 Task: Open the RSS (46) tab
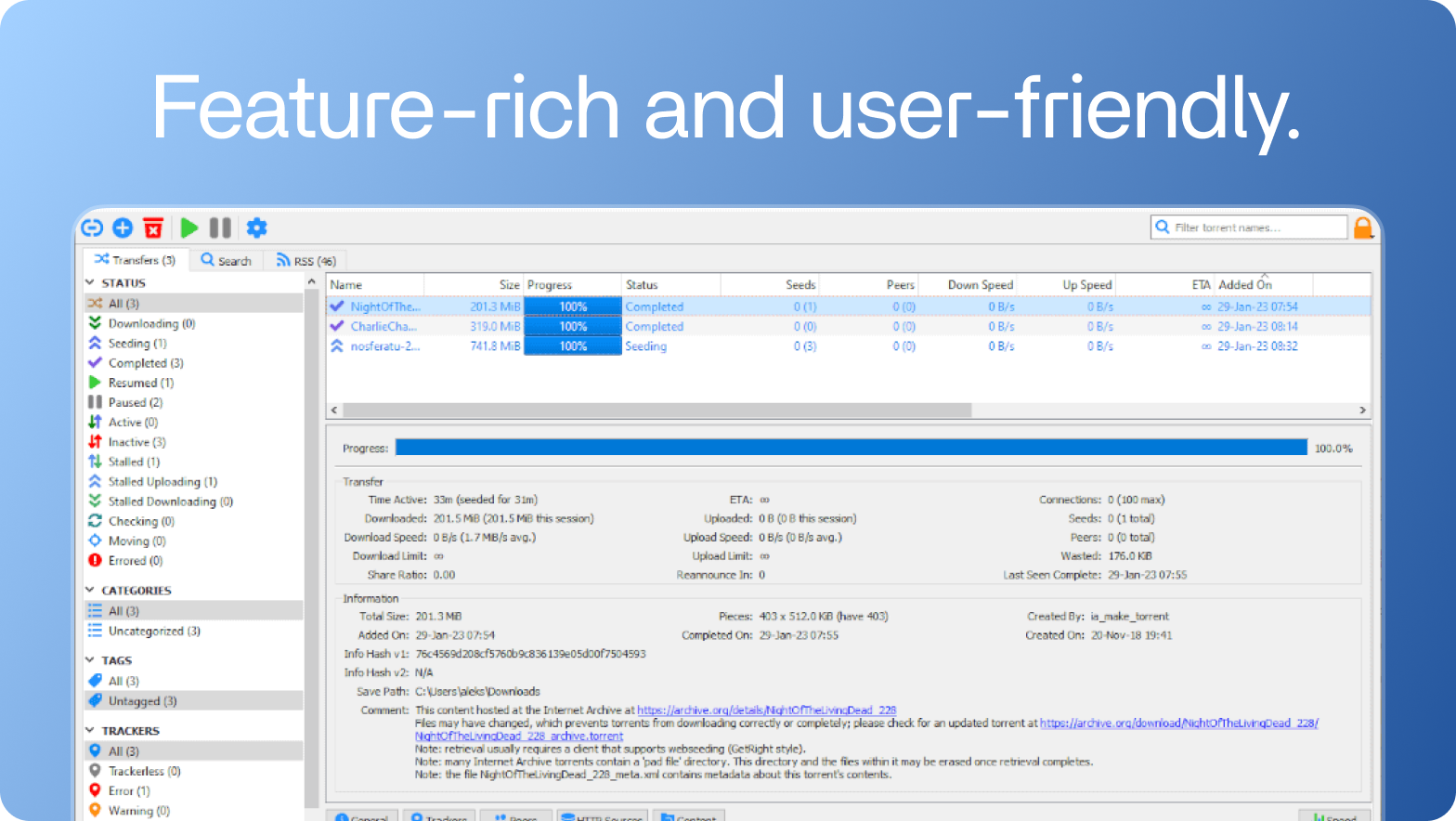305,261
